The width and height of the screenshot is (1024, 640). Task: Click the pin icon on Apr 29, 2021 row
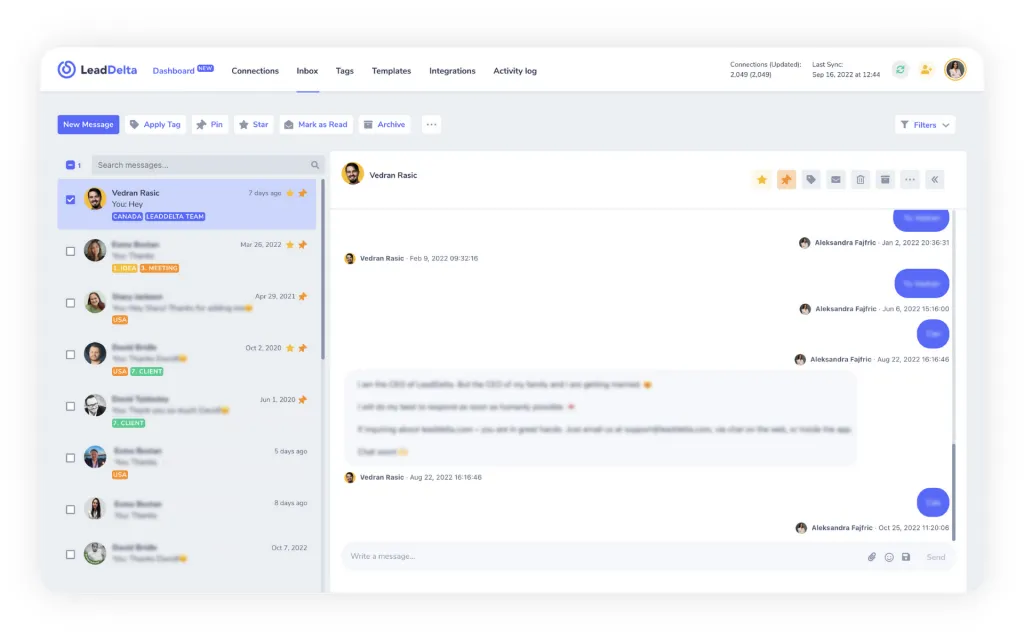302,296
